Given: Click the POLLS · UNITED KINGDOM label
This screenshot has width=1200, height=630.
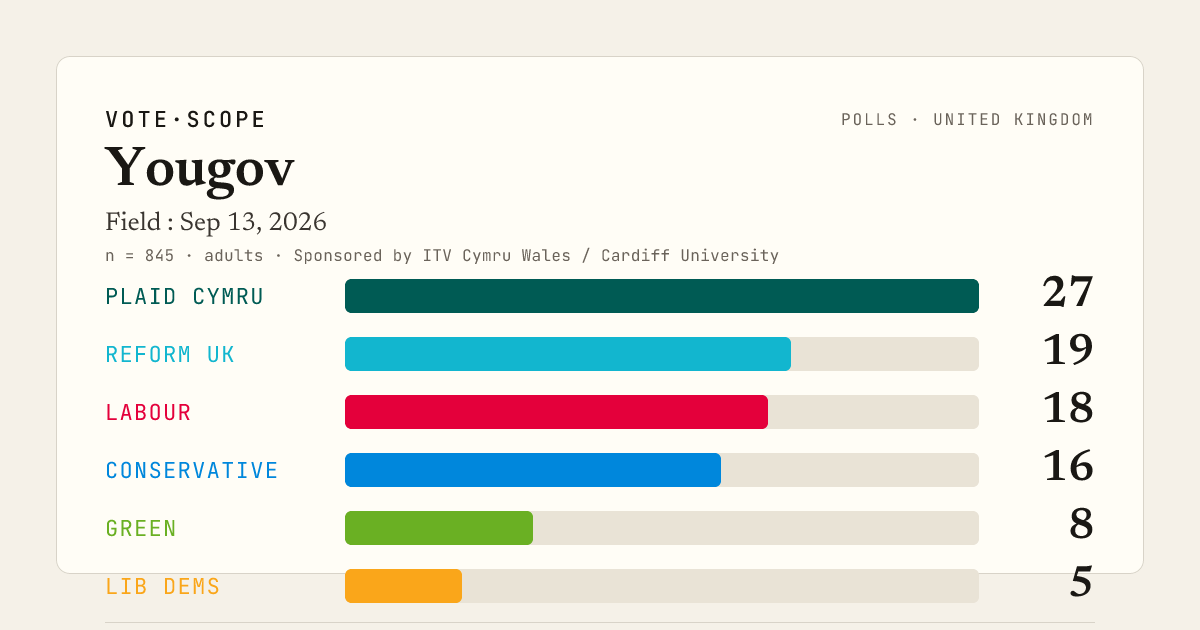Looking at the screenshot, I should point(967,120).
